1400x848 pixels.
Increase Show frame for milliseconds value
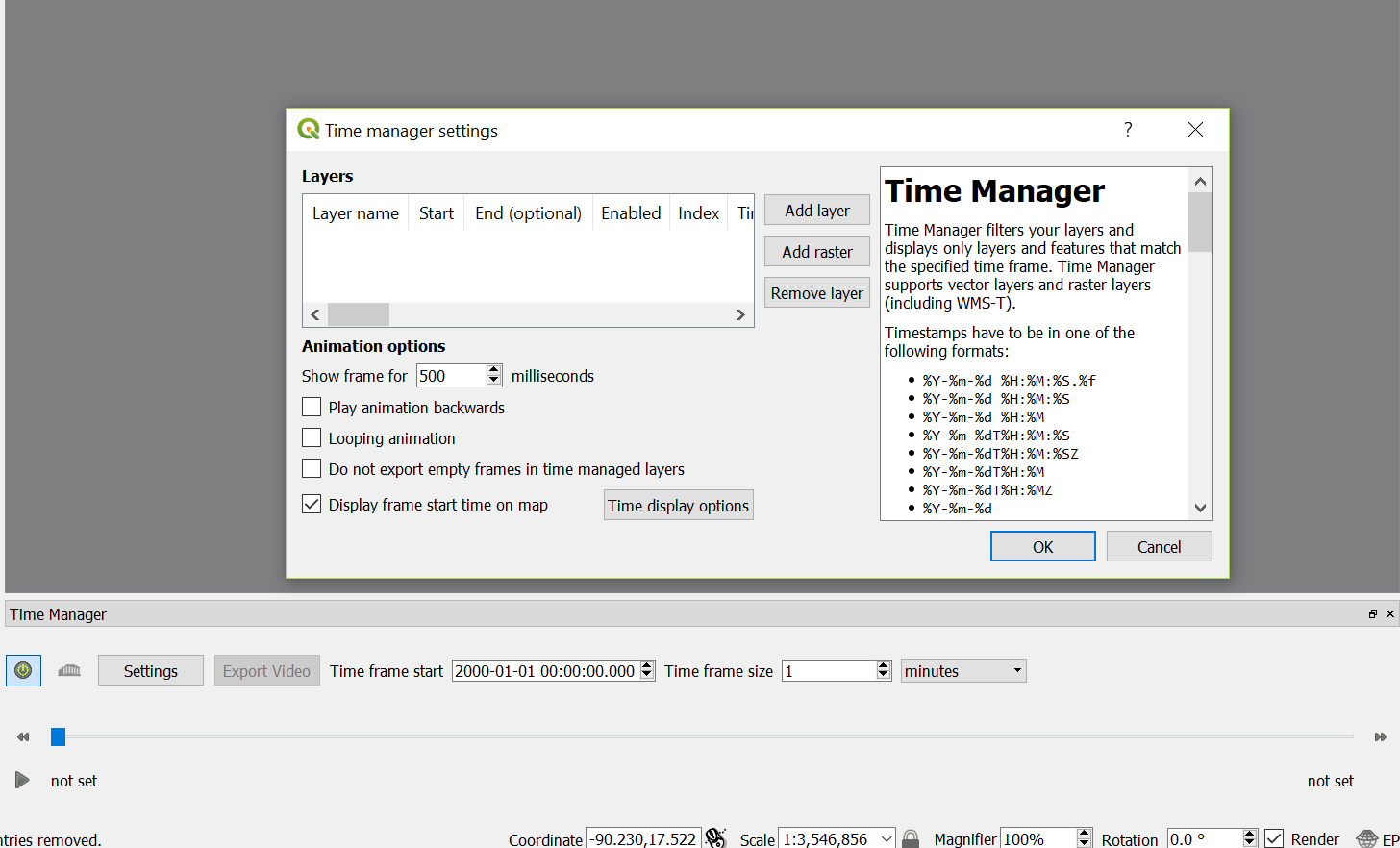[493, 370]
